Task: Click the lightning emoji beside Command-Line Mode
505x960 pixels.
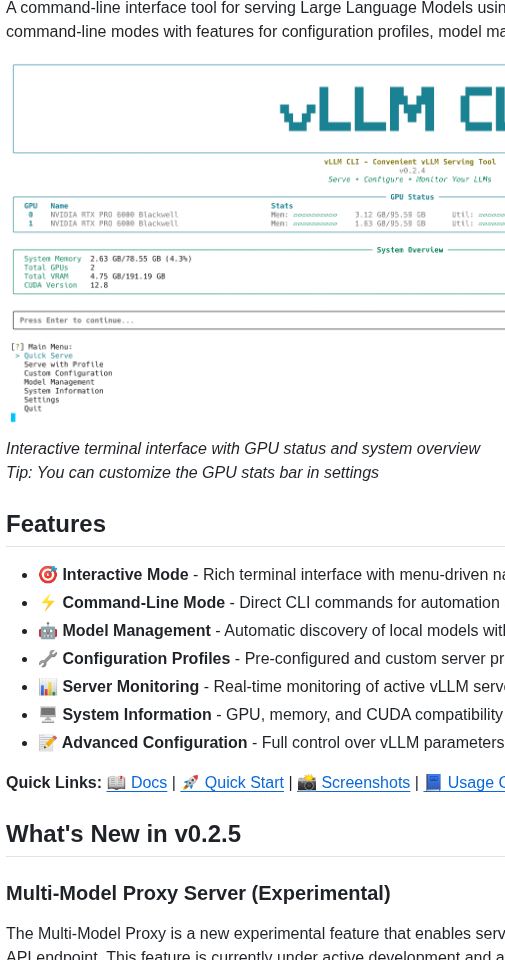Action: (x=48, y=602)
